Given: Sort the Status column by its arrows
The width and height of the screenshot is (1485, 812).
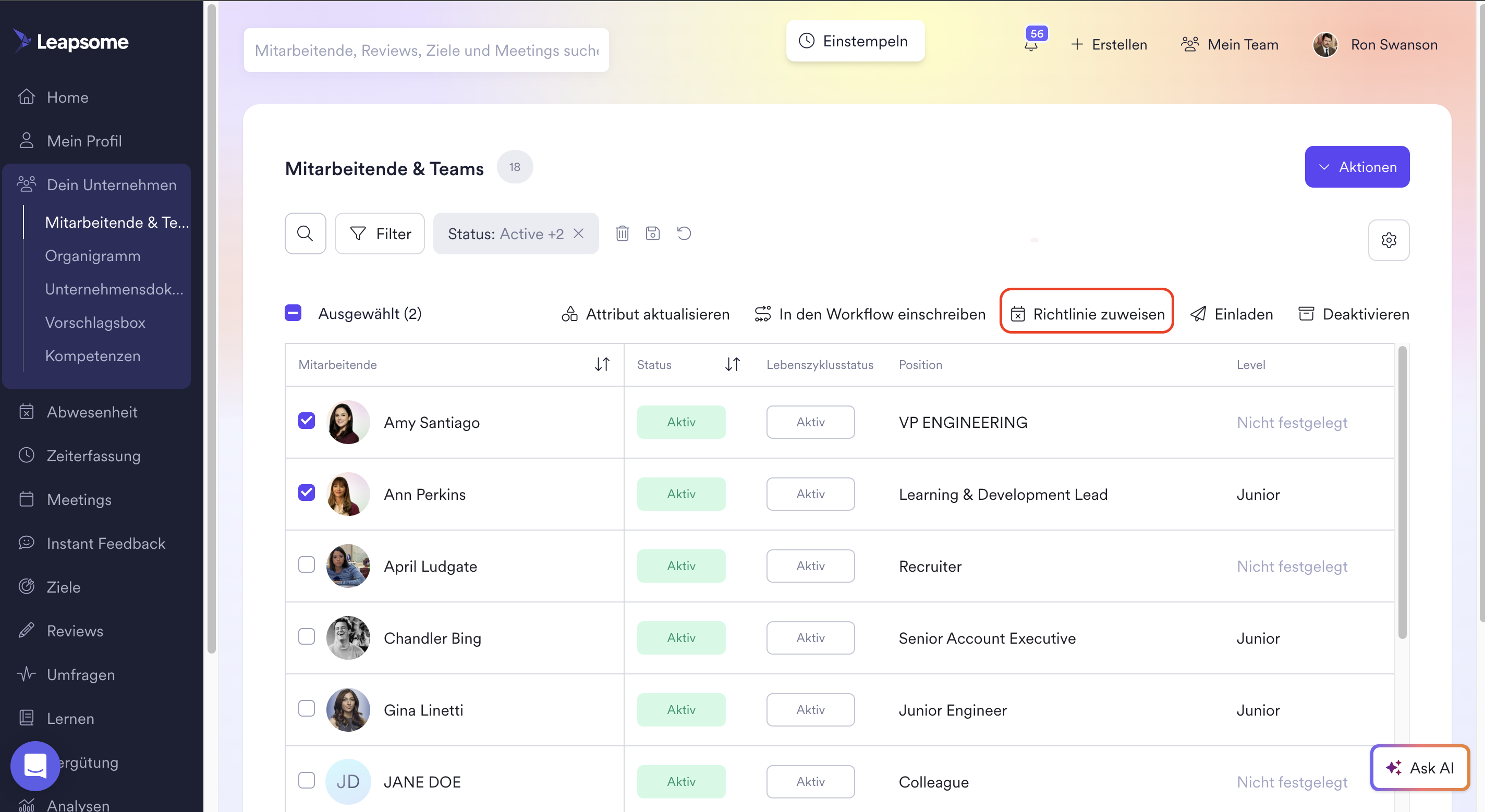Looking at the screenshot, I should (732, 364).
